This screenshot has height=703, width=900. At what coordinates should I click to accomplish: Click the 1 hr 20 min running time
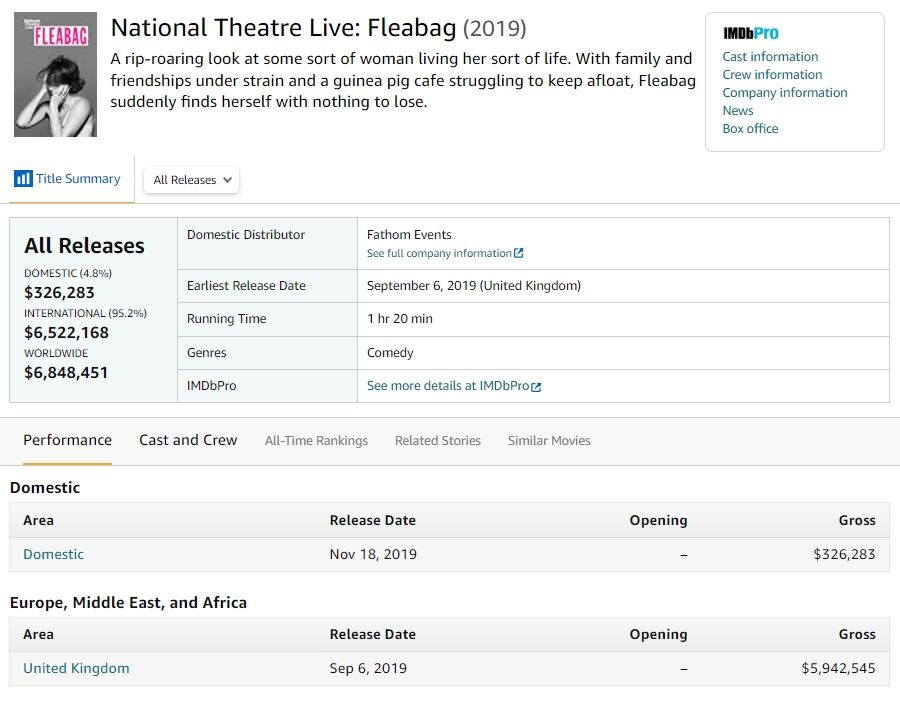tap(399, 319)
